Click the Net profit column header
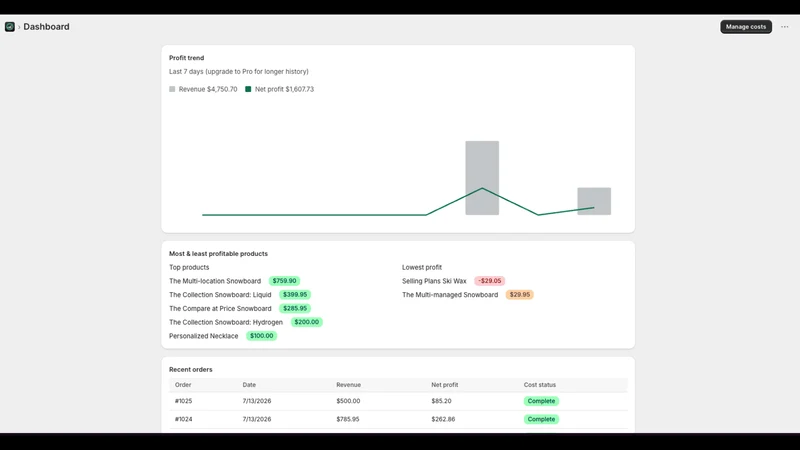The image size is (800, 450). 444,385
